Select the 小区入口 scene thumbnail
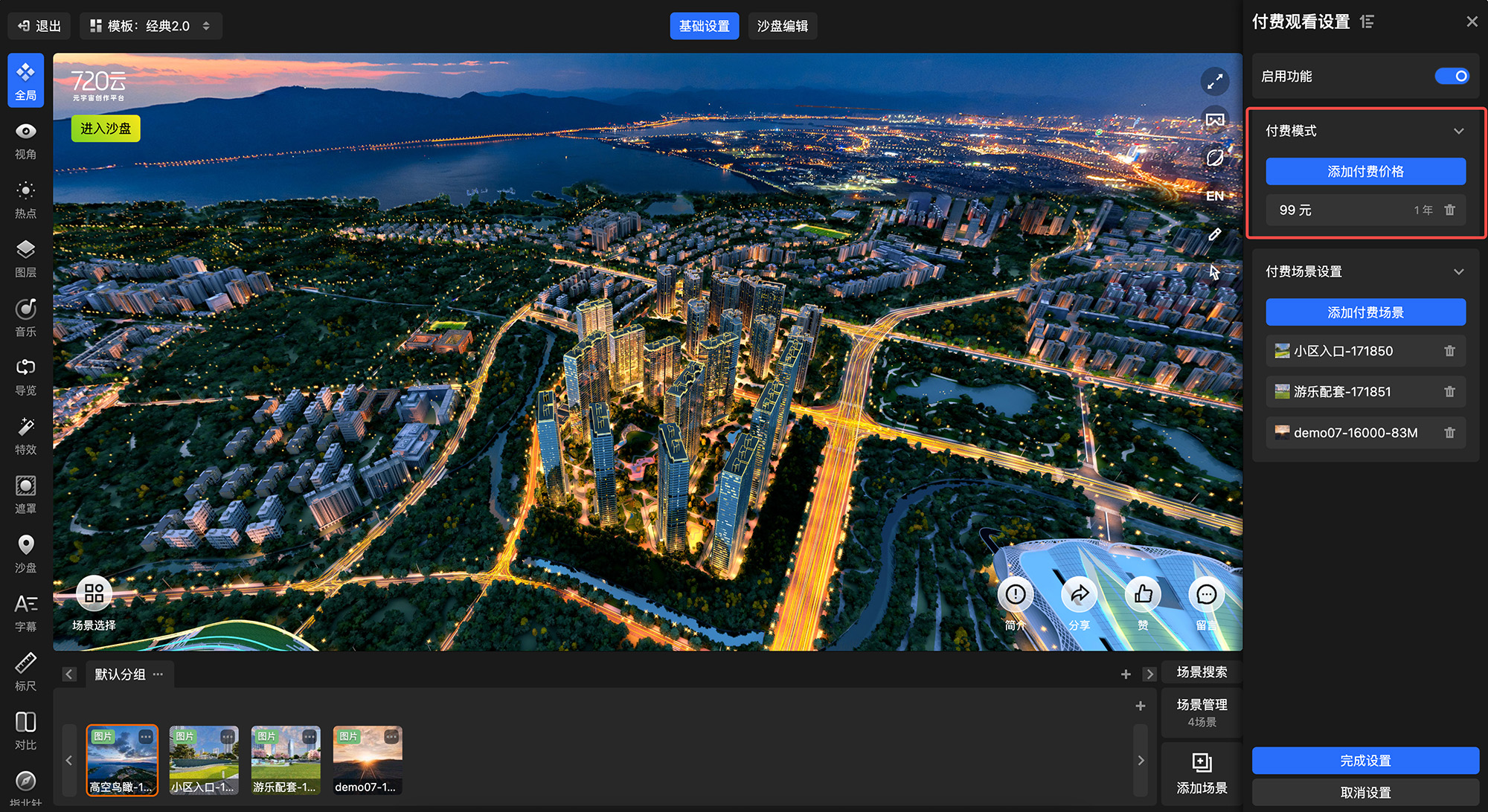Viewport: 1488px width, 812px height. [204, 760]
